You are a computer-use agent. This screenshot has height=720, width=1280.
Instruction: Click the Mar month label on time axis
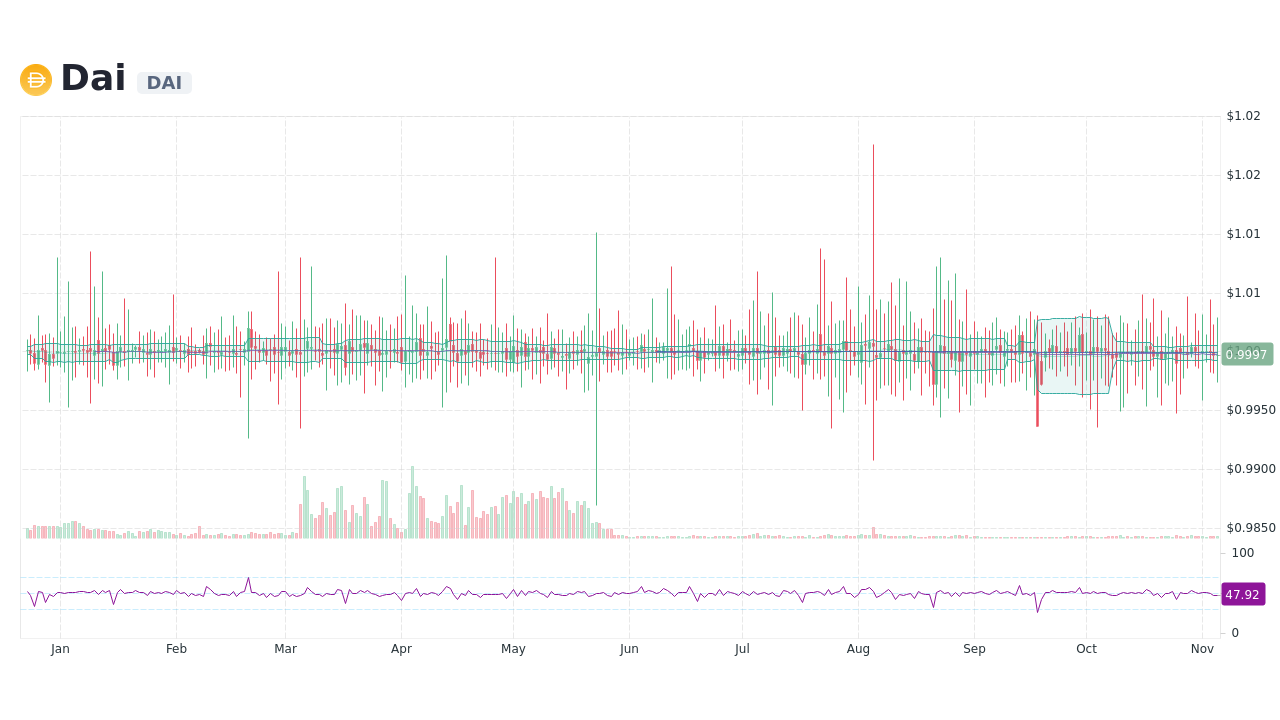tap(285, 649)
